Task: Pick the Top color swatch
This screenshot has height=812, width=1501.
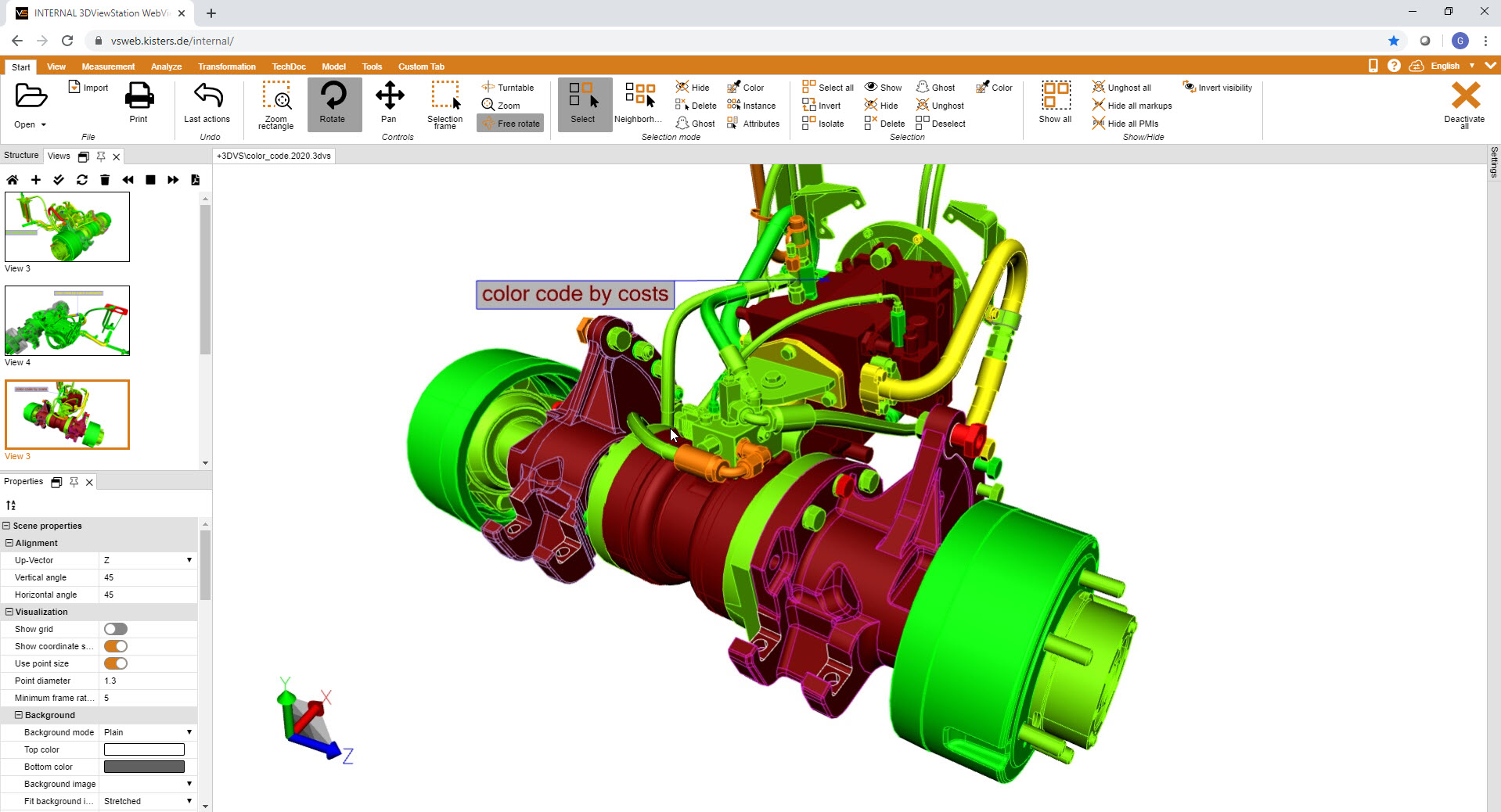Action: 144,749
